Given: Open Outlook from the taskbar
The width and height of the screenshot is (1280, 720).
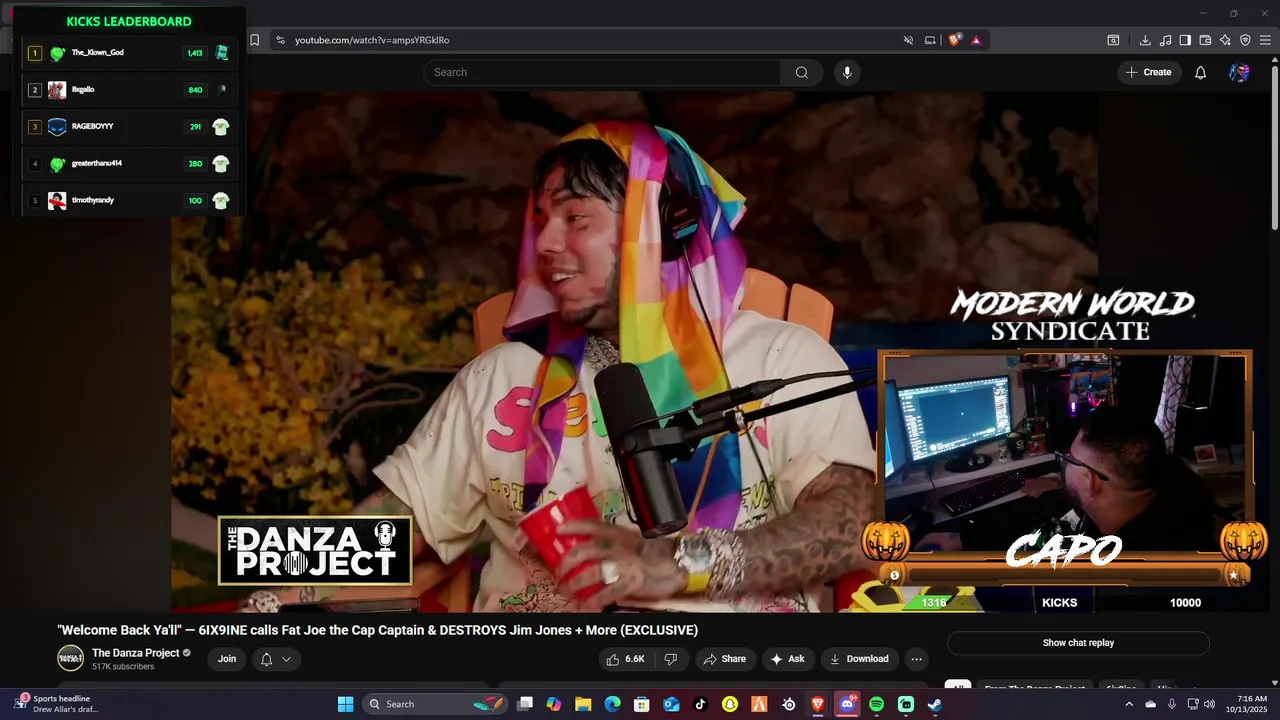Looking at the screenshot, I should click(x=671, y=704).
